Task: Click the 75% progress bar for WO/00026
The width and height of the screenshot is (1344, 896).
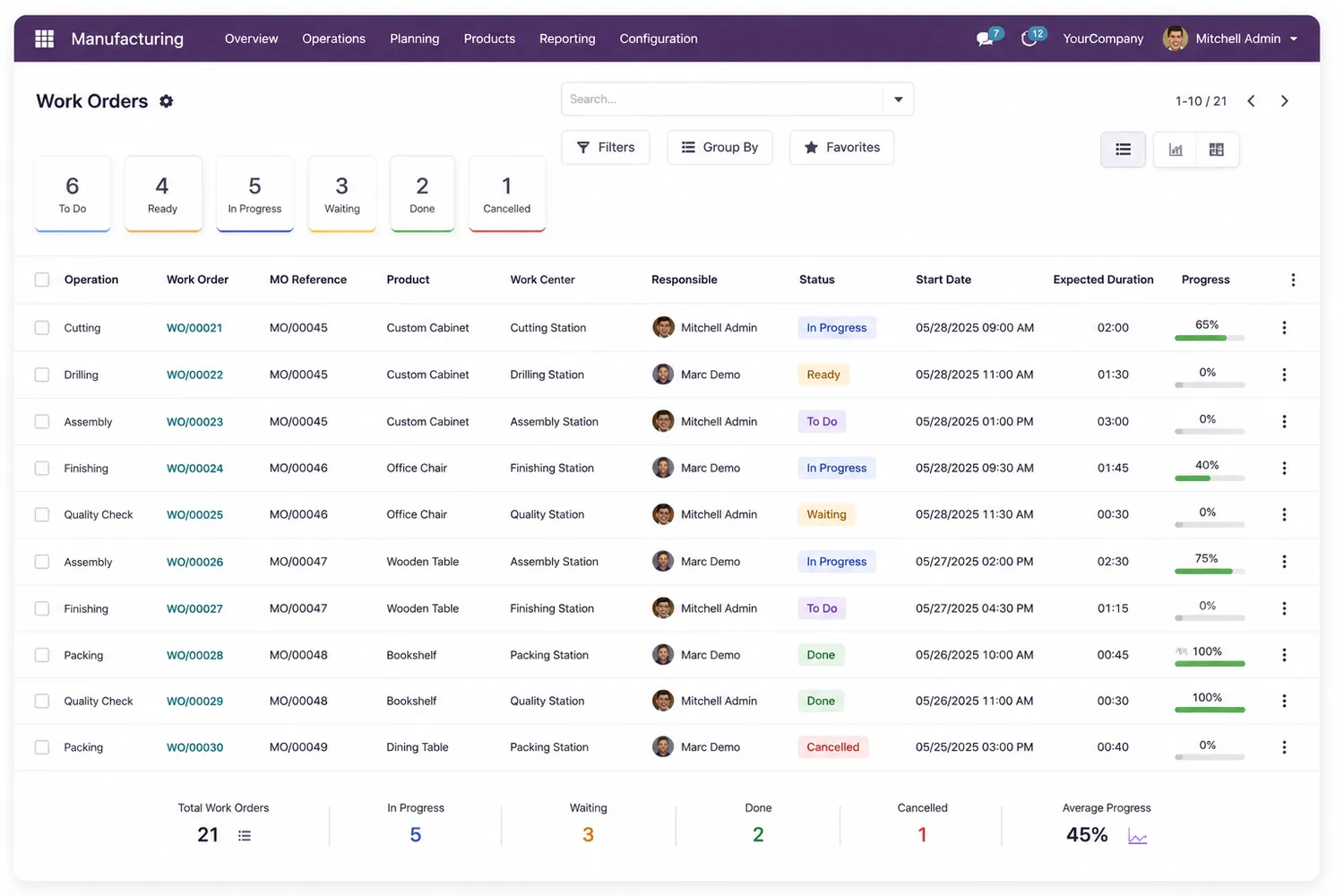Action: (1210, 572)
